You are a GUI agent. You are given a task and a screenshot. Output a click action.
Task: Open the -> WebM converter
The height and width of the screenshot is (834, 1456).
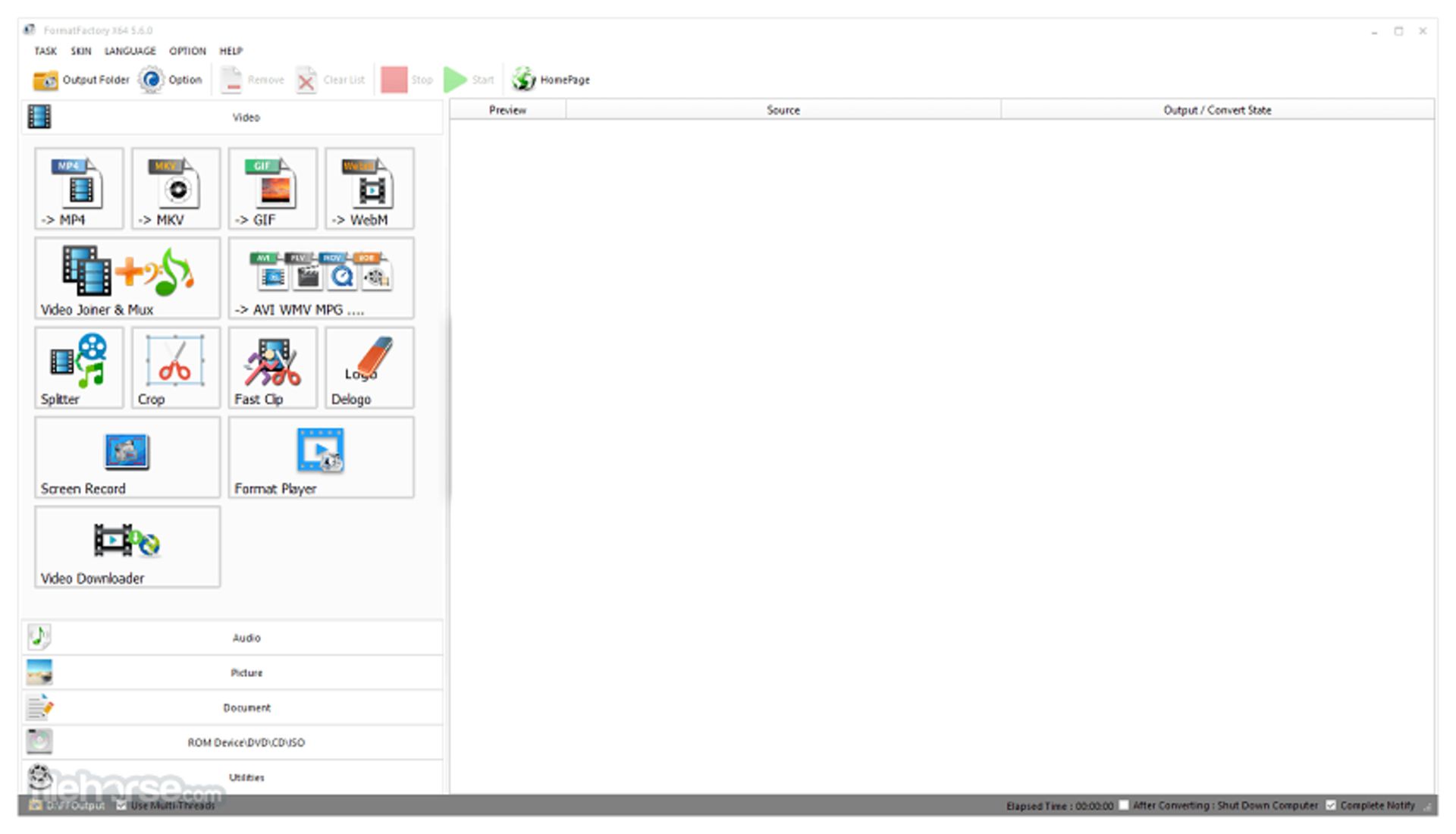tap(370, 188)
